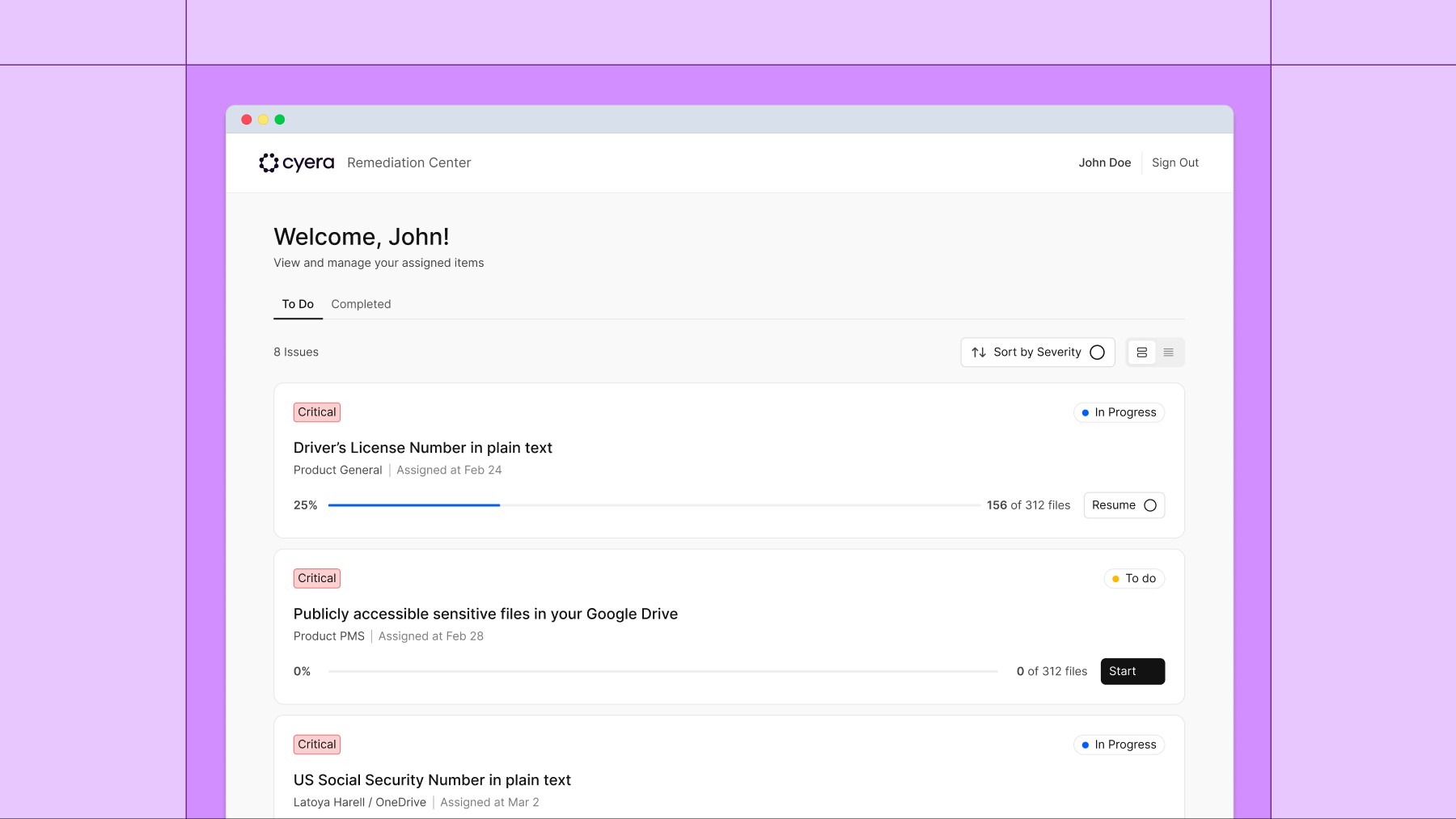Open 'Driver's License Number in plain text' issue
The image size is (1456, 819).
pos(422,448)
